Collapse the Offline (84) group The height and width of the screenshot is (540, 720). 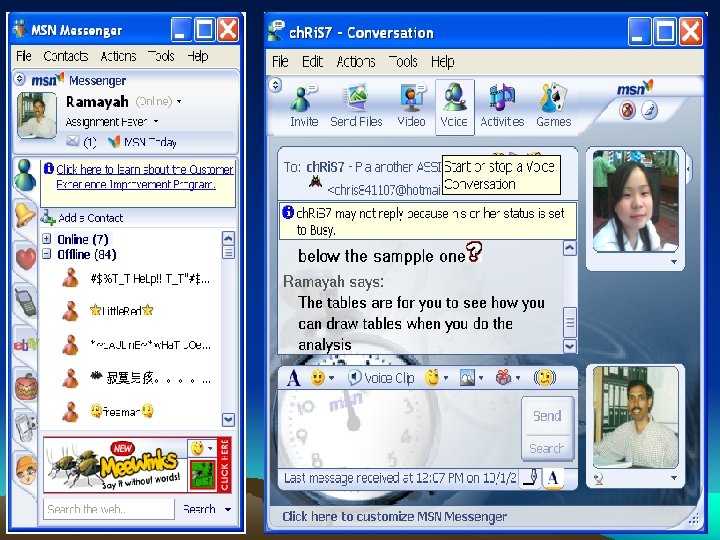(x=46, y=253)
